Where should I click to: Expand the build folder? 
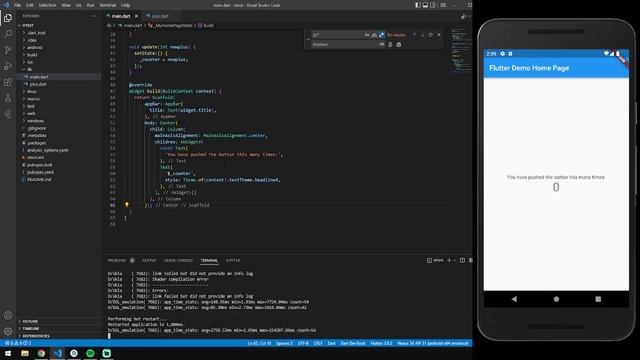tap(59, 55)
